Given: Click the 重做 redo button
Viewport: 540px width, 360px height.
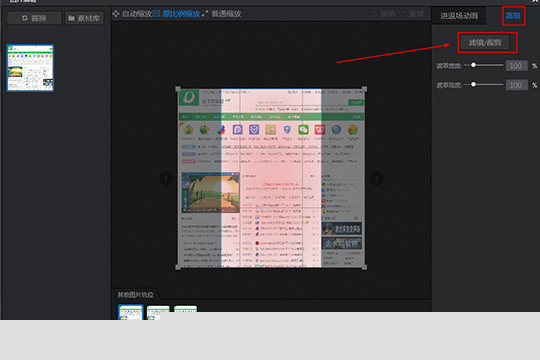Looking at the screenshot, I should (412, 14).
